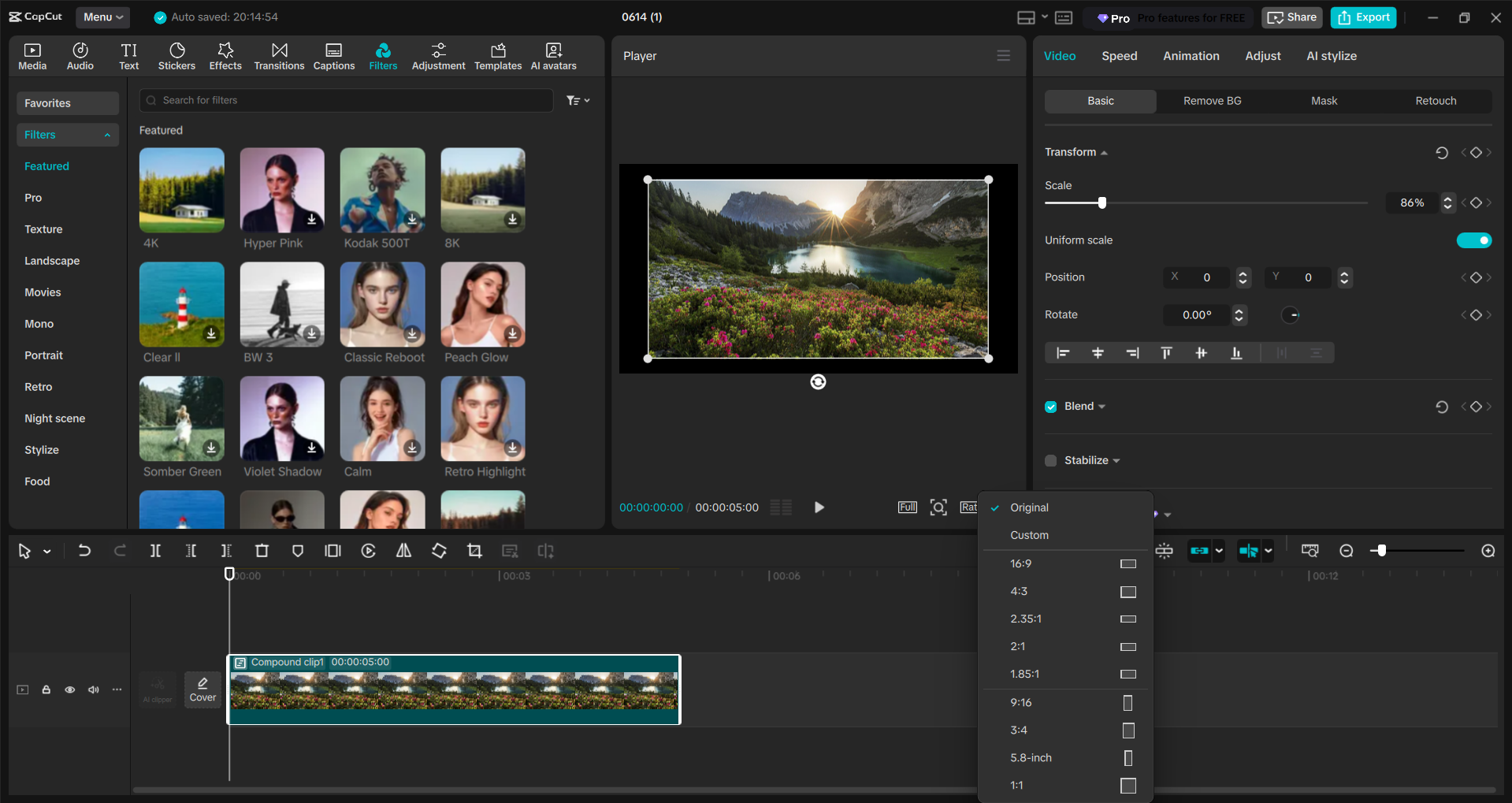
Task: Toggle the Blend checkbox off
Action: (1050, 406)
